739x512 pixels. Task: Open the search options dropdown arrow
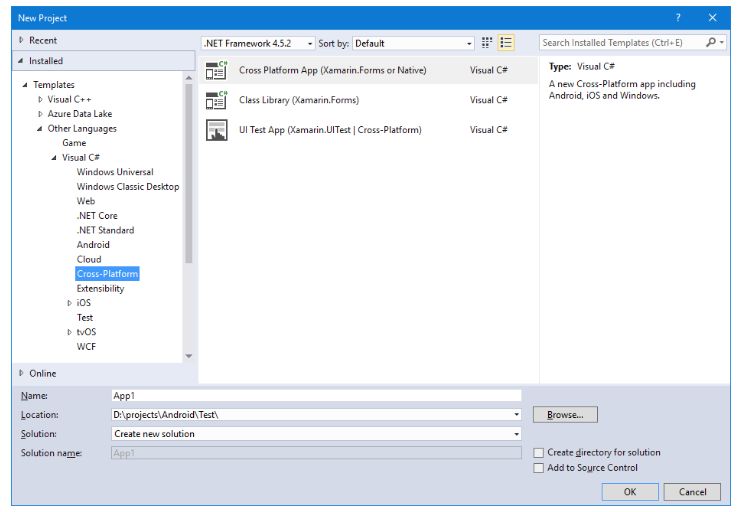[722, 42]
